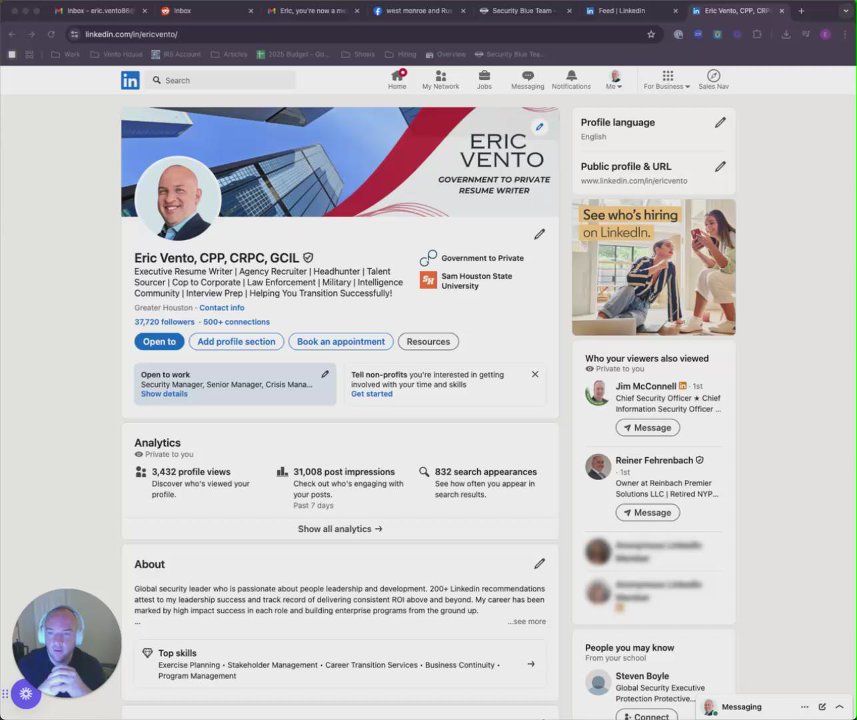Click Book an appointment button
The height and width of the screenshot is (720, 857).
[341, 342]
